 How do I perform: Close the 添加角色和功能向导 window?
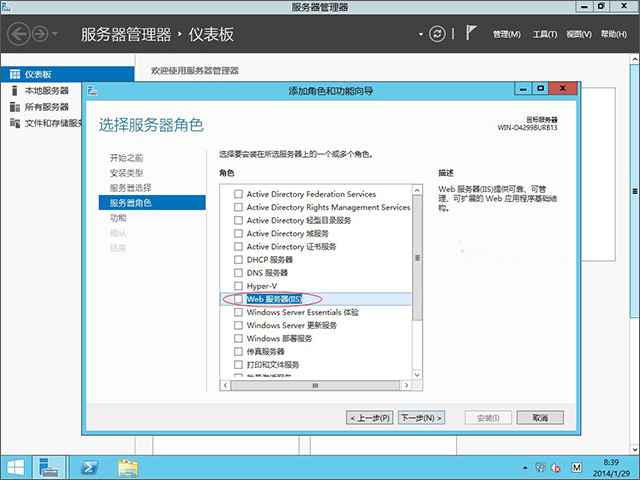pos(563,88)
